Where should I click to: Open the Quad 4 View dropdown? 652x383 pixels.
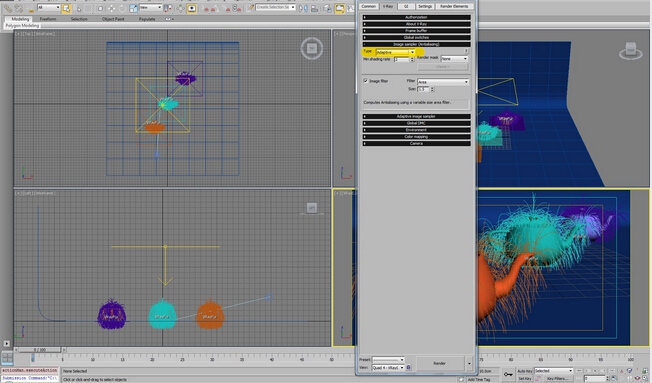point(388,367)
